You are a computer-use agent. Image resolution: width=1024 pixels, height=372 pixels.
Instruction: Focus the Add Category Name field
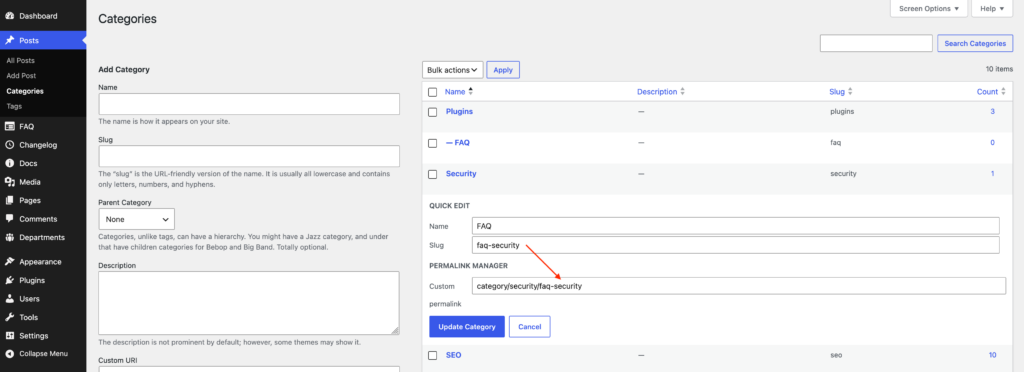[x=249, y=104]
